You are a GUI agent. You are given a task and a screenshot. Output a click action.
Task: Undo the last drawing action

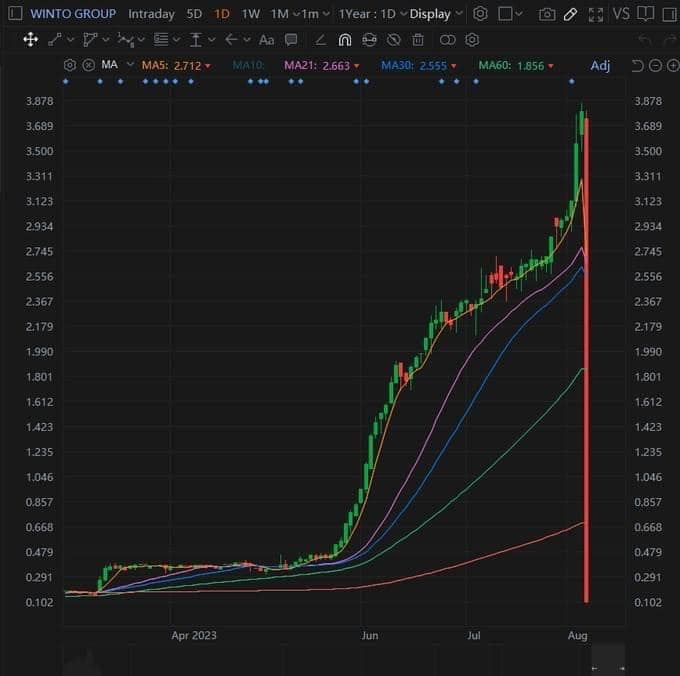point(645,40)
